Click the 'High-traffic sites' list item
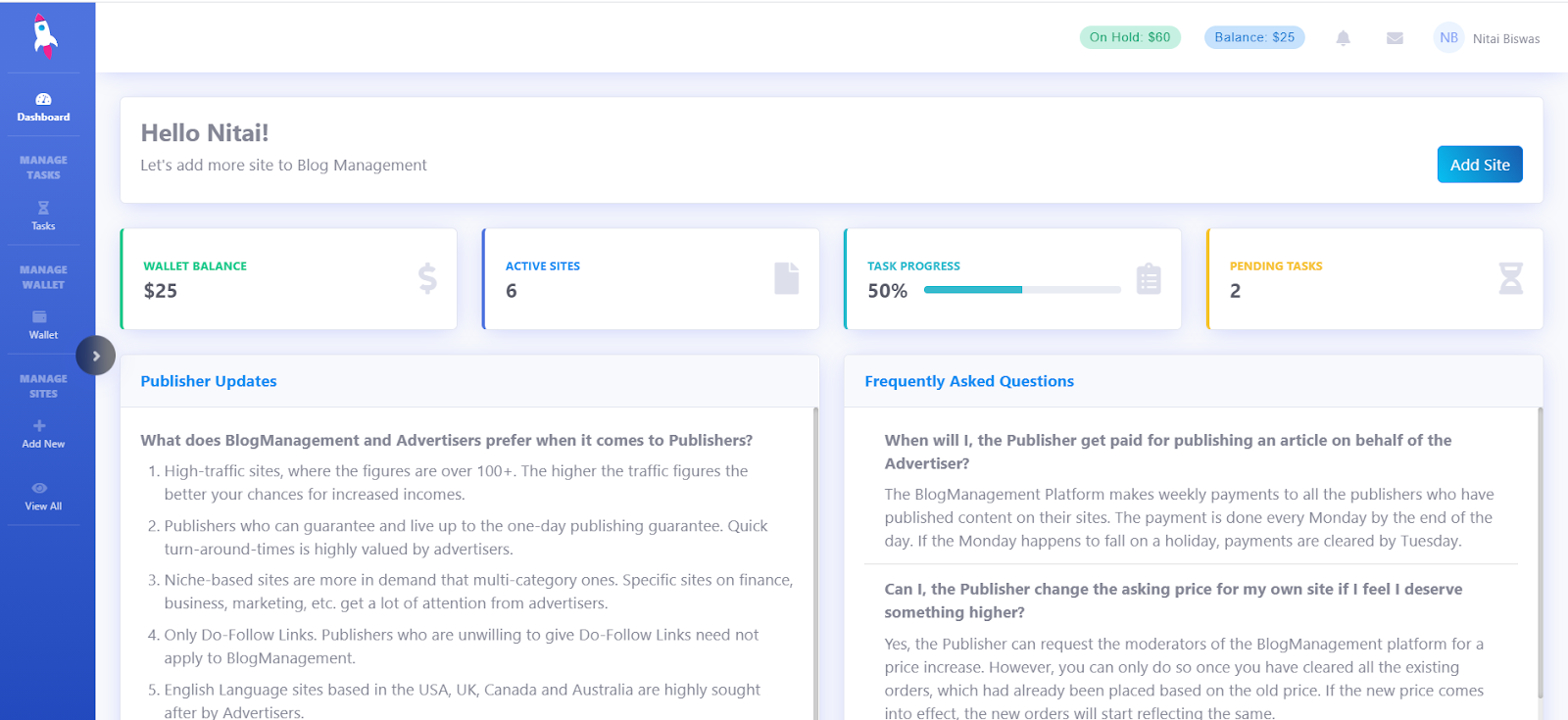 coord(456,483)
